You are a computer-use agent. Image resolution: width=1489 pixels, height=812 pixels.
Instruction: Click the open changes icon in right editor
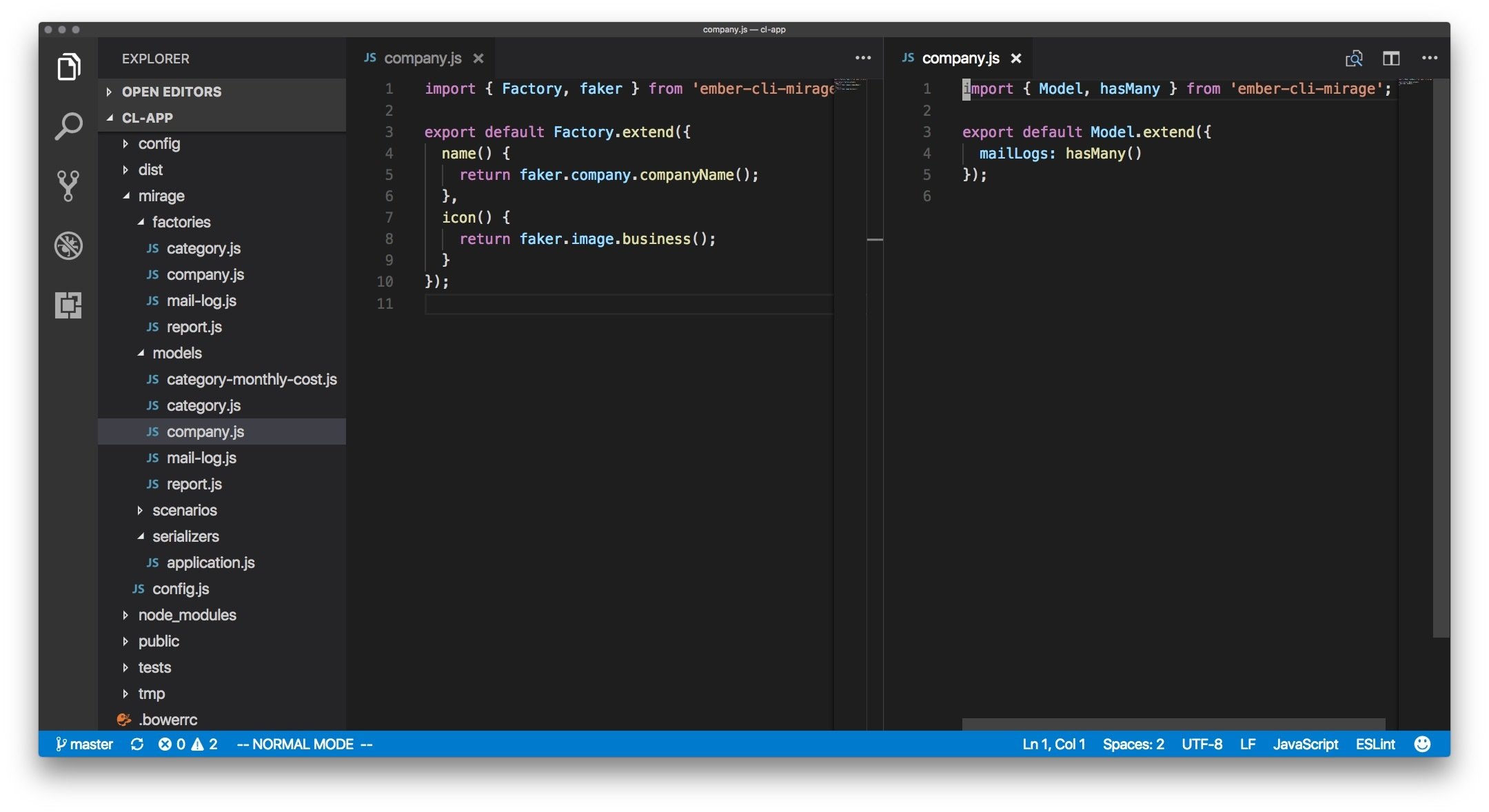coord(1354,59)
